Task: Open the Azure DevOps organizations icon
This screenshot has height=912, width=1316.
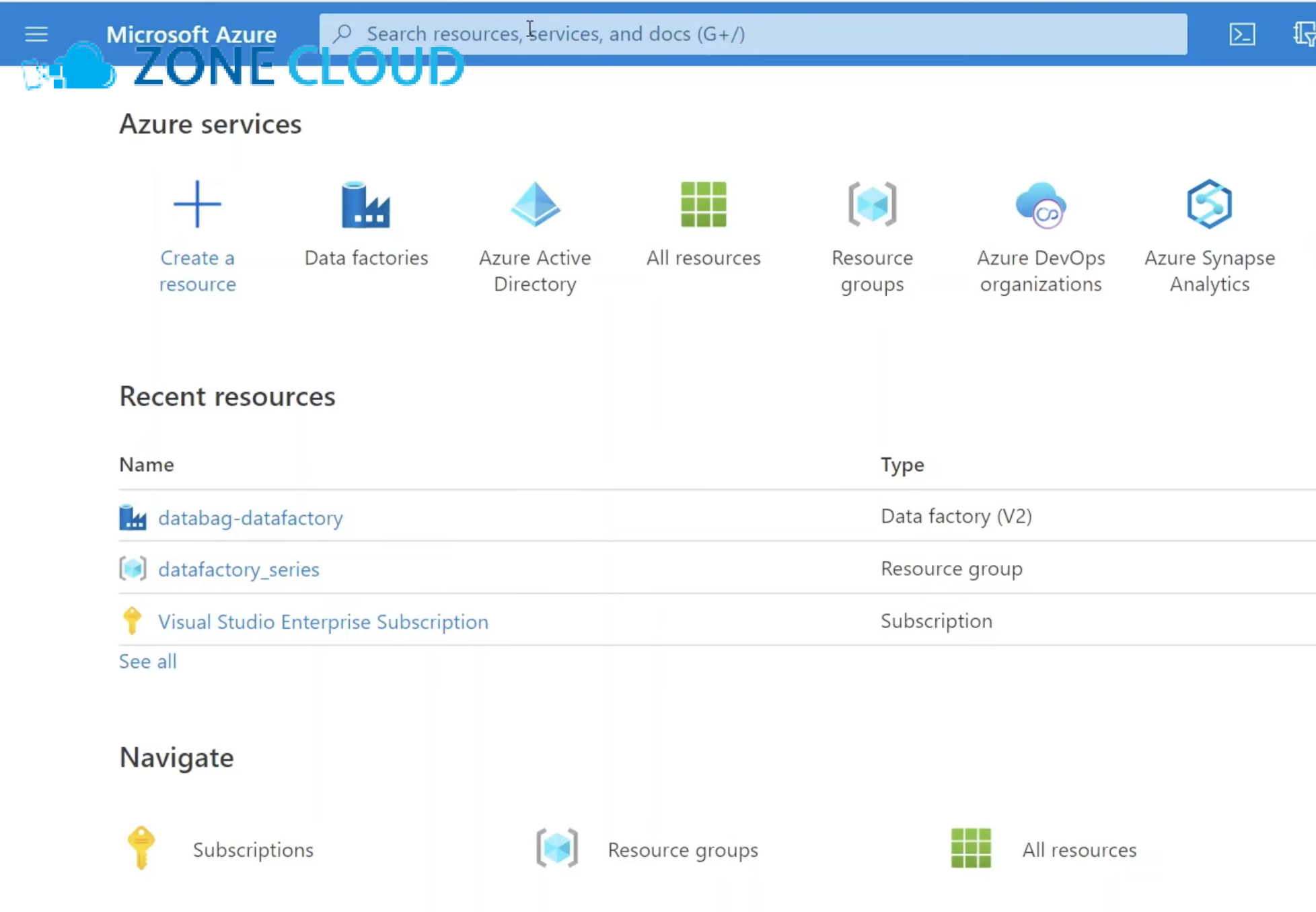Action: coord(1041,204)
